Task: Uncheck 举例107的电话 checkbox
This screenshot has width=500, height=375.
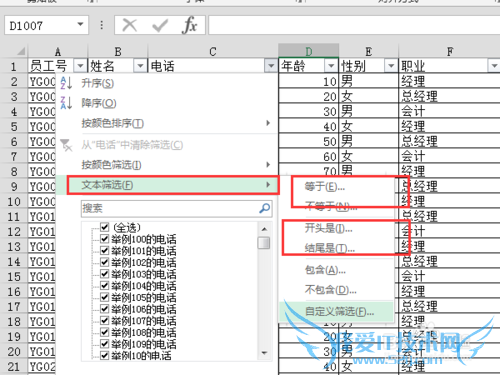Action: pos(105,321)
